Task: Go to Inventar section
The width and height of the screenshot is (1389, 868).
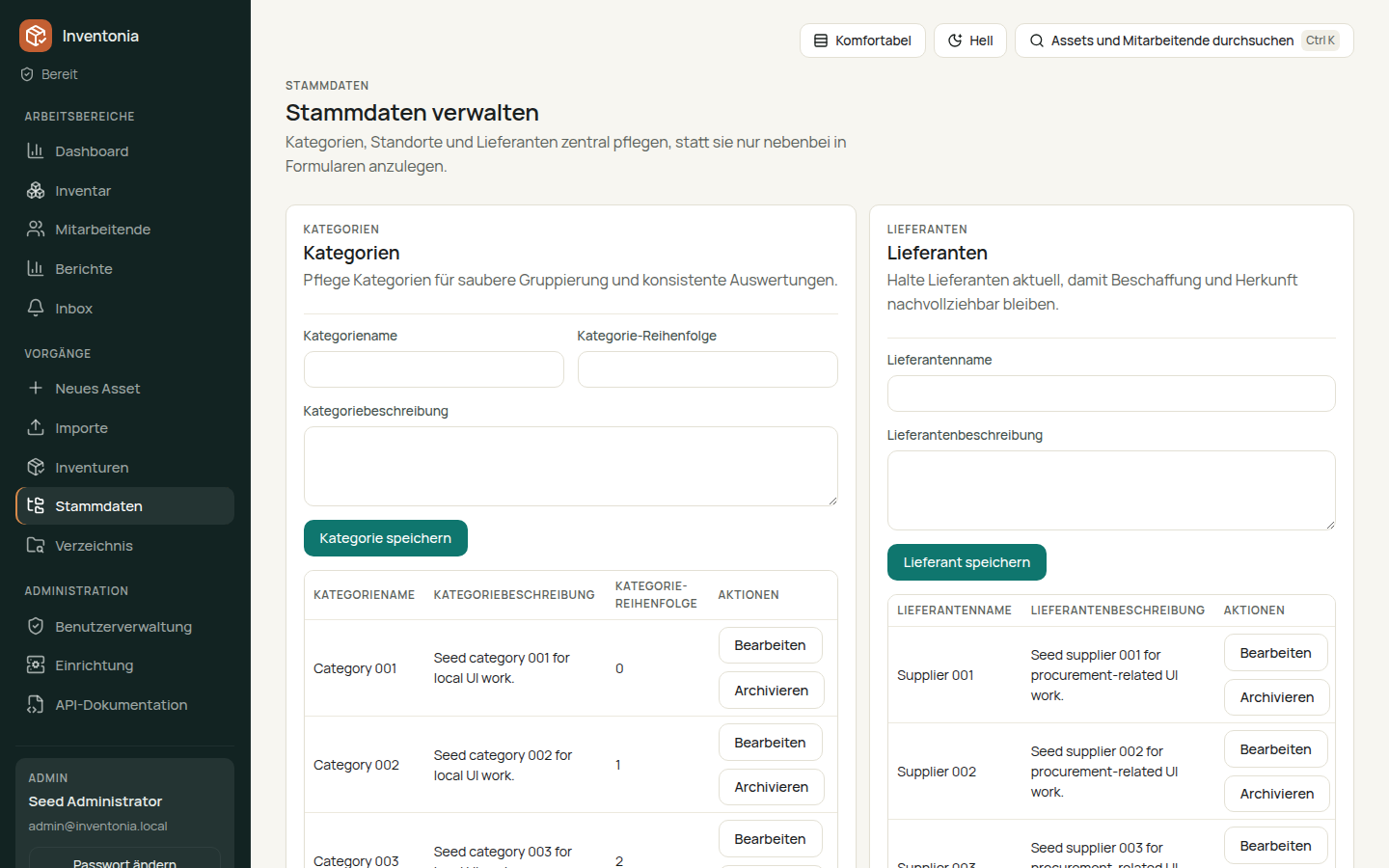Action: [x=124, y=191]
